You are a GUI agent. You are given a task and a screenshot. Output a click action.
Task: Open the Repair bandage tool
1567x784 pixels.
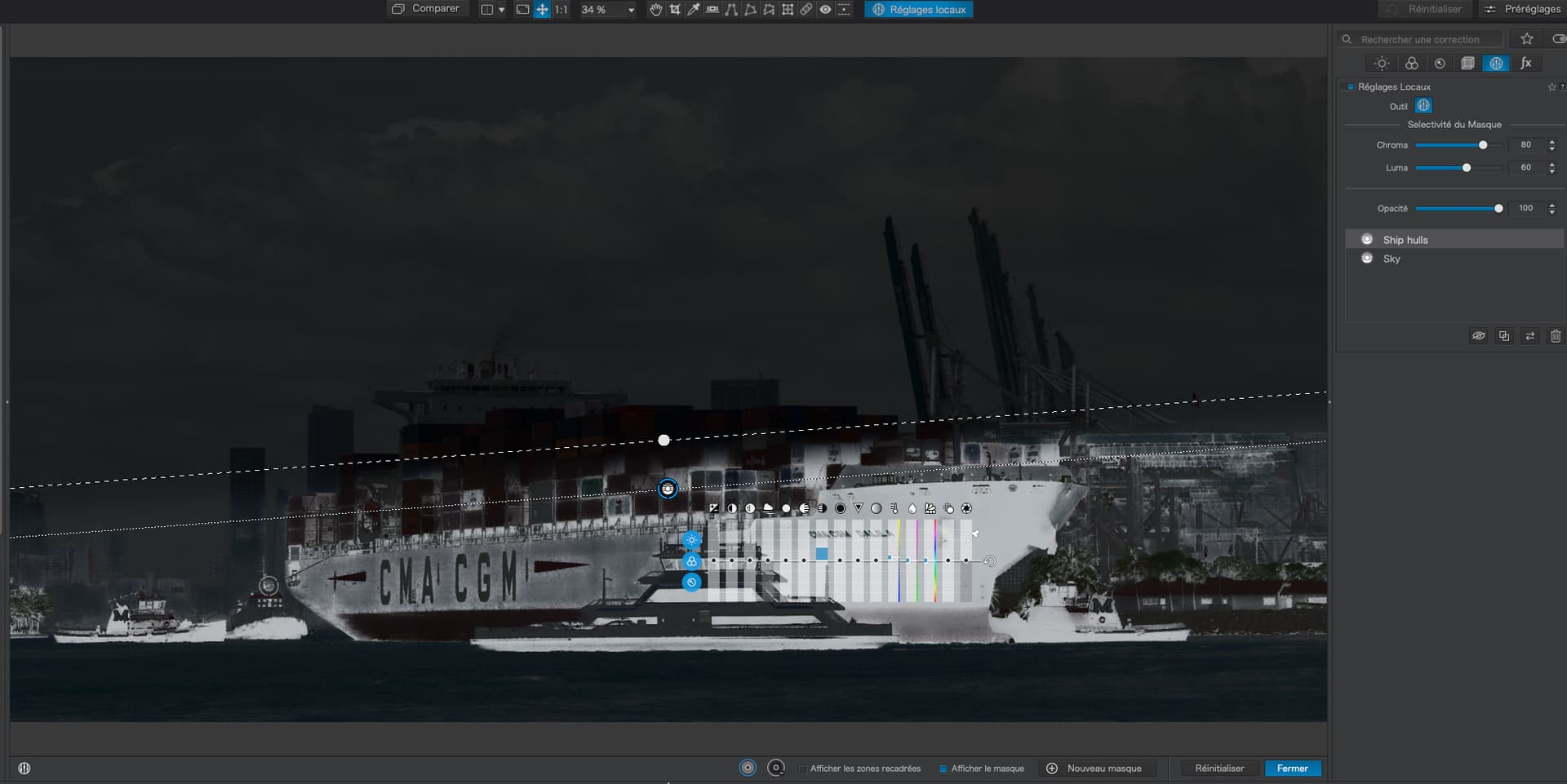[x=806, y=10]
